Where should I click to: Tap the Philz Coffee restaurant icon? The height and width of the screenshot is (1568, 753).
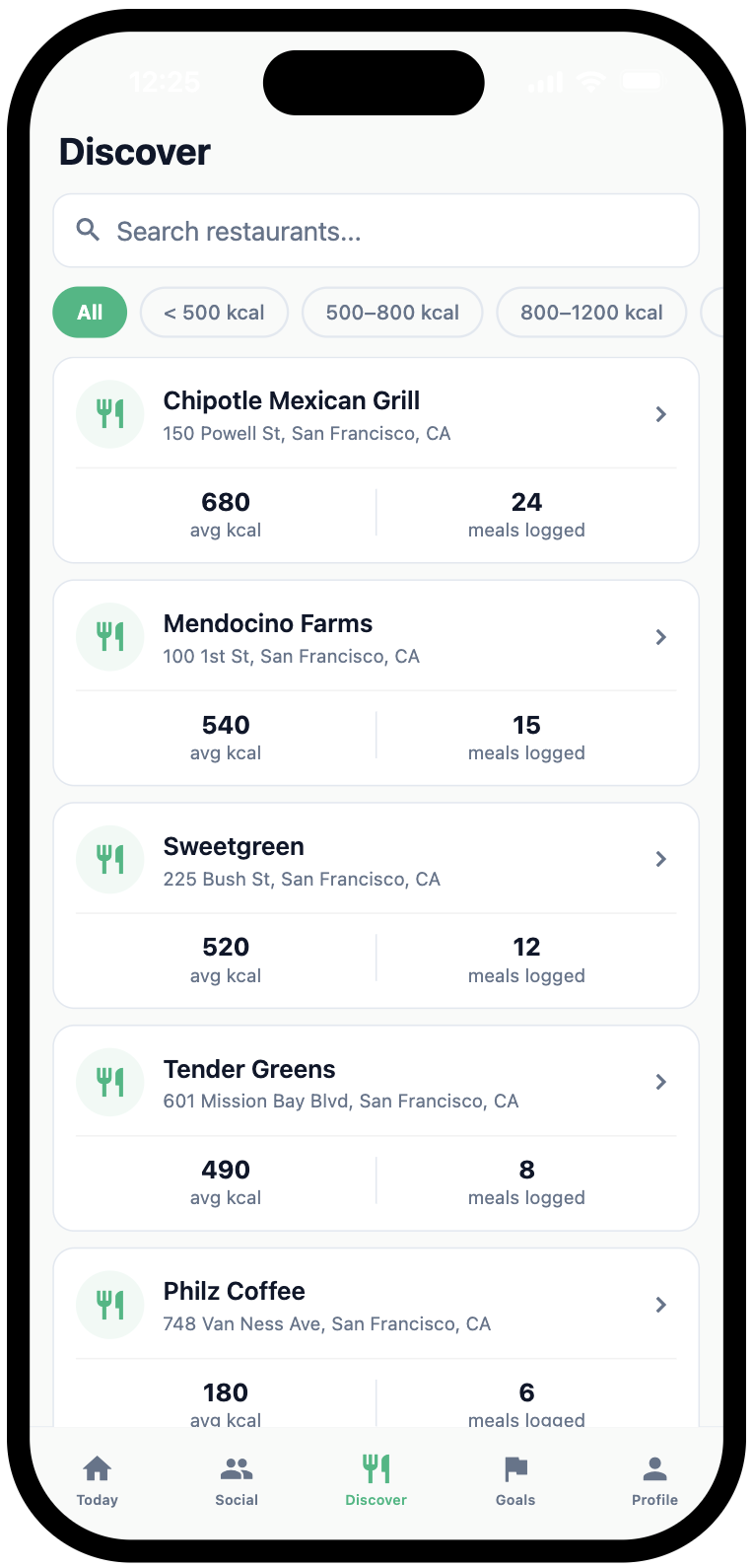pos(110,1305)
